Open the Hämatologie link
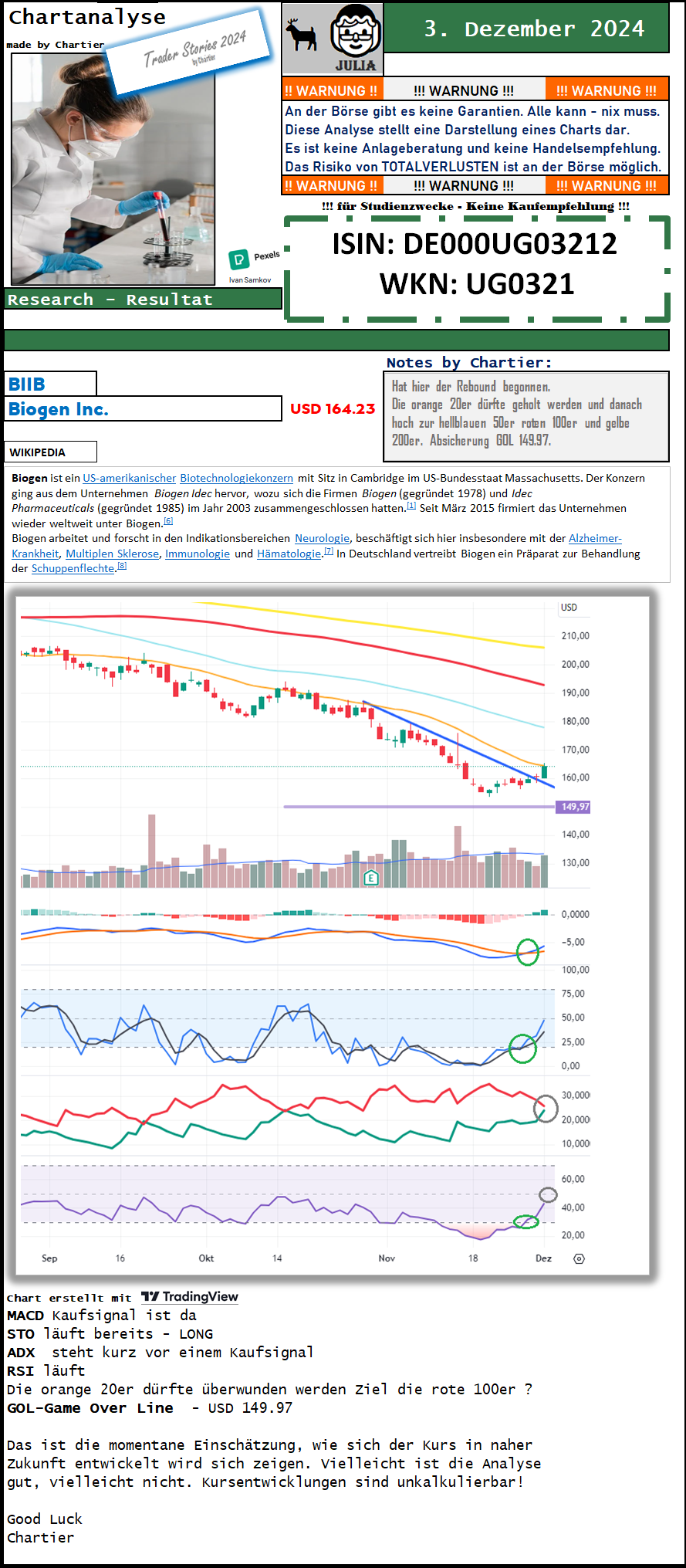686x1568 pixels. (289, 554)
